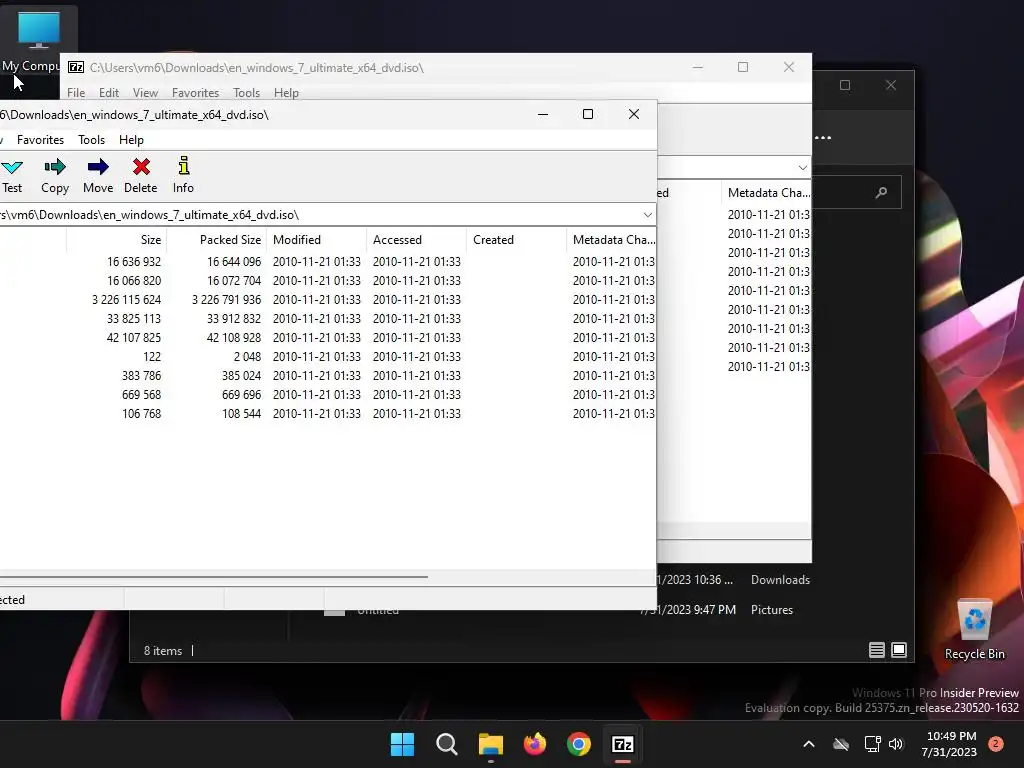Sort by the Packed Size column header
The image size is (1024, 768).
click(x=217, y=240)
